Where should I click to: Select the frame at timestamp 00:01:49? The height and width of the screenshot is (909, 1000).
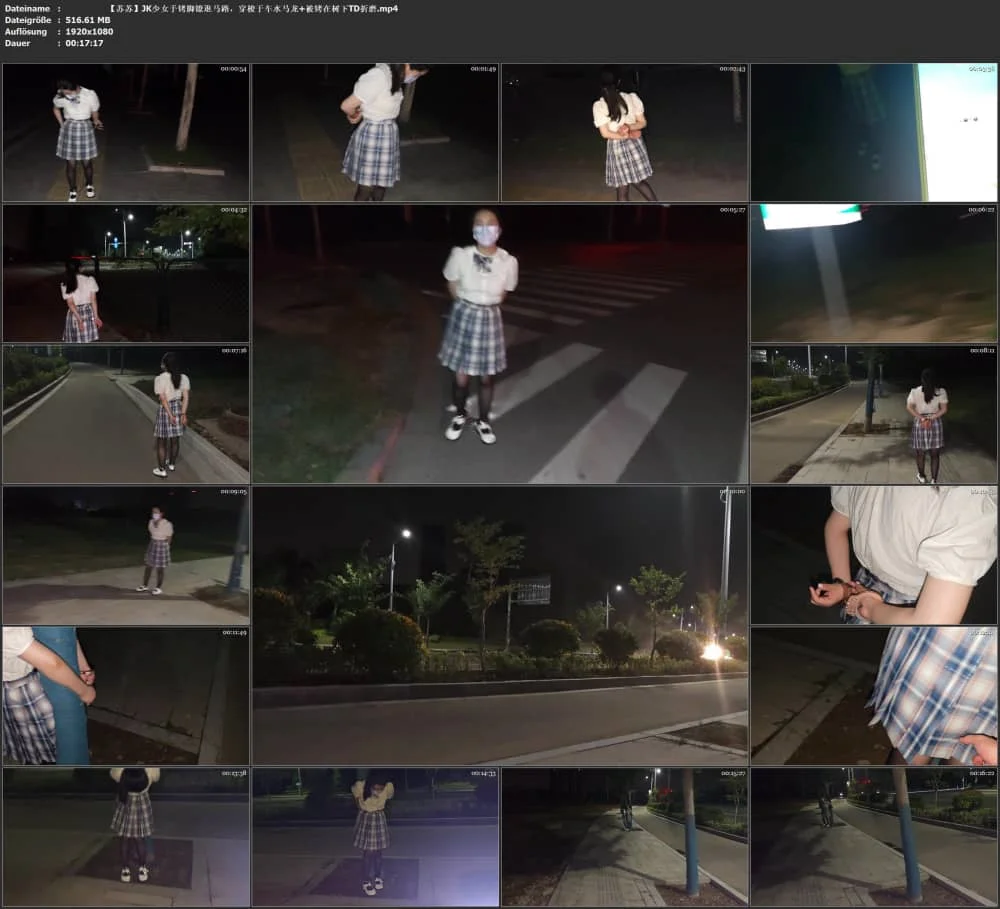coord(375,133)
